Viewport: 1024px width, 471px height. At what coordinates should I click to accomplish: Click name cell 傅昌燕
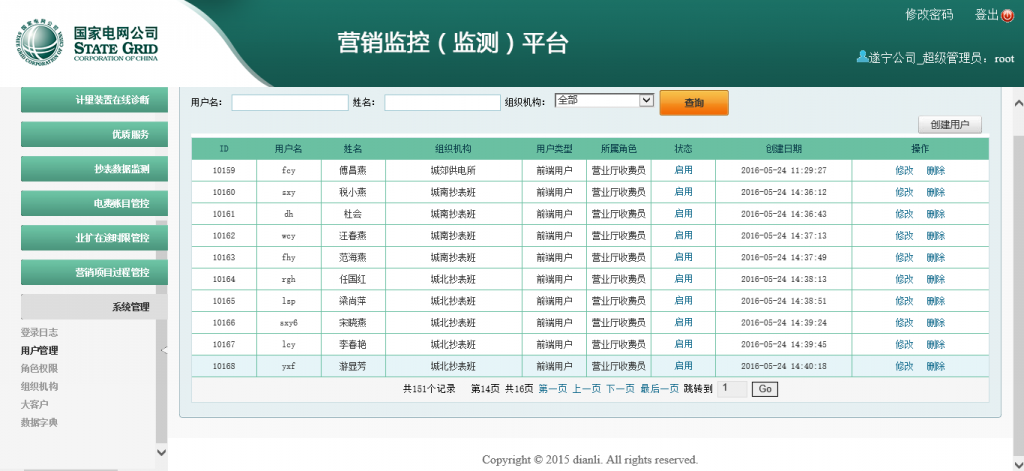[353, 171]
